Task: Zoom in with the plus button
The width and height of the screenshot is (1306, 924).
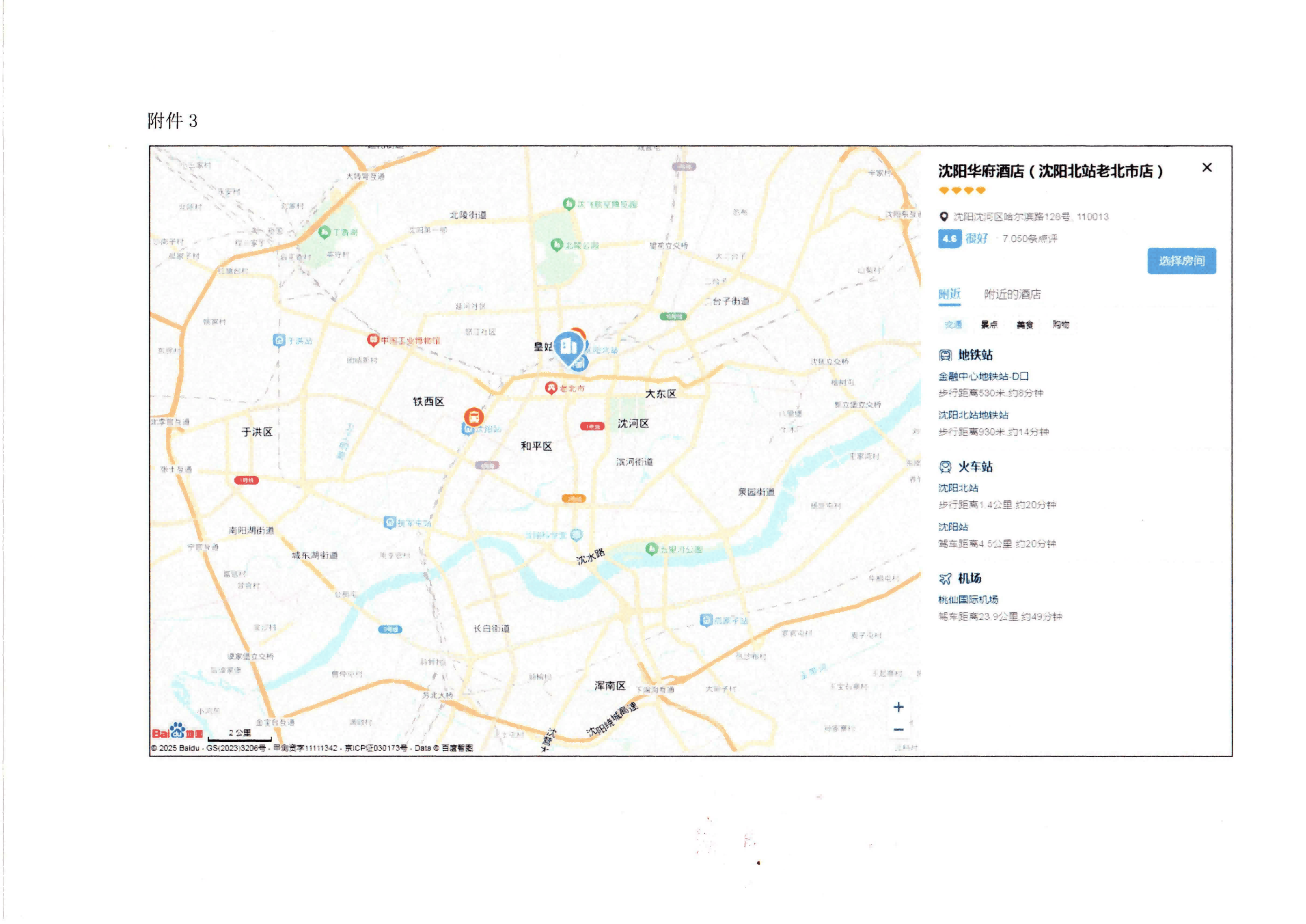Action: [898, 707]
